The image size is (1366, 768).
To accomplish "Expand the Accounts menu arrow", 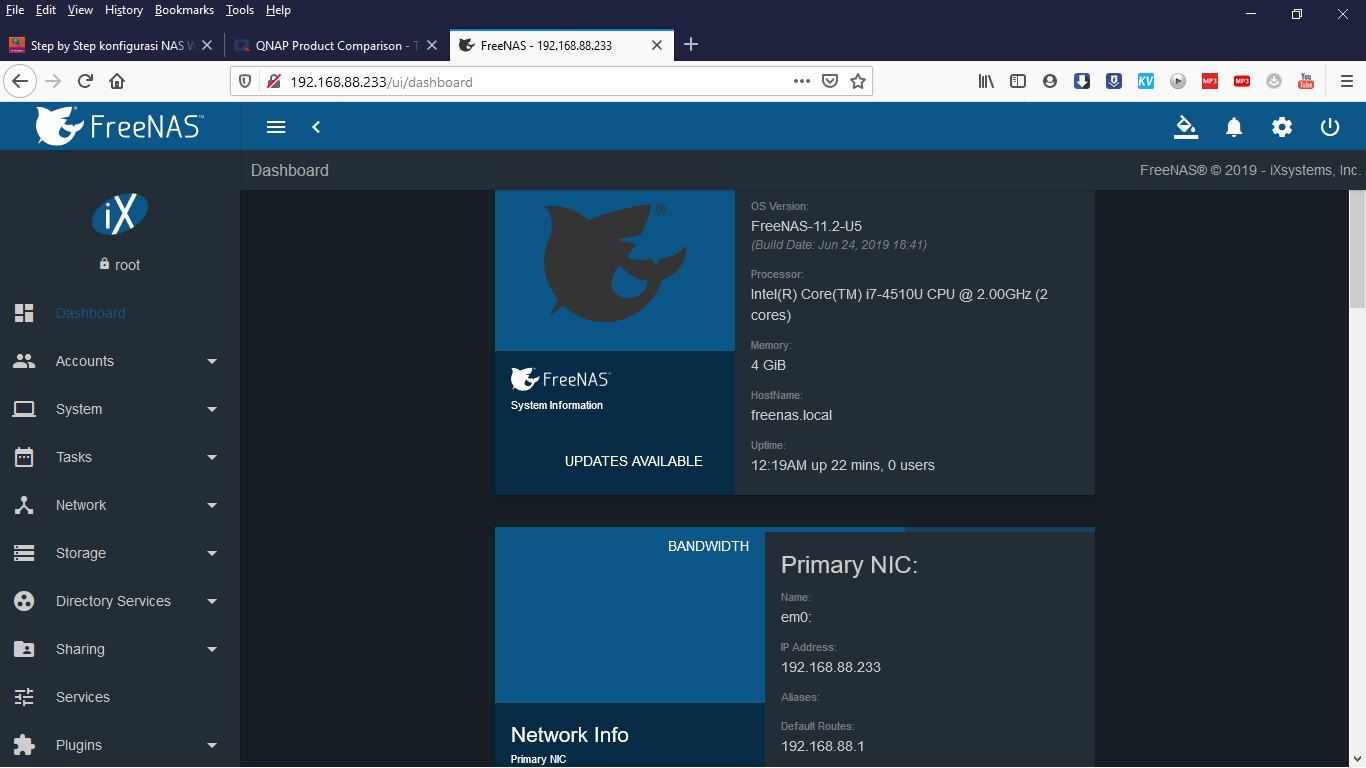I will pos(212,361).
